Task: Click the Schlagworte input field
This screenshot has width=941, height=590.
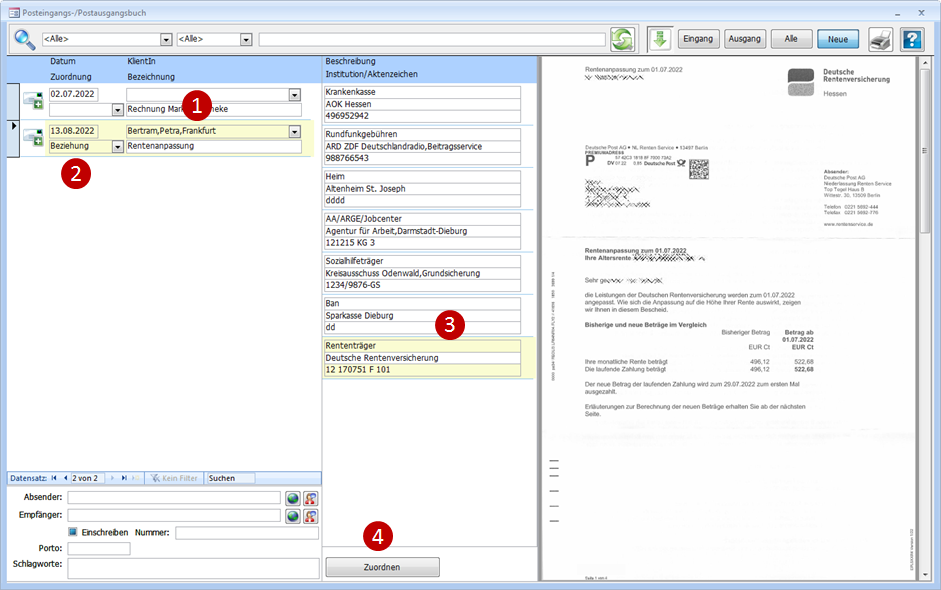Action: pos(193,568)
